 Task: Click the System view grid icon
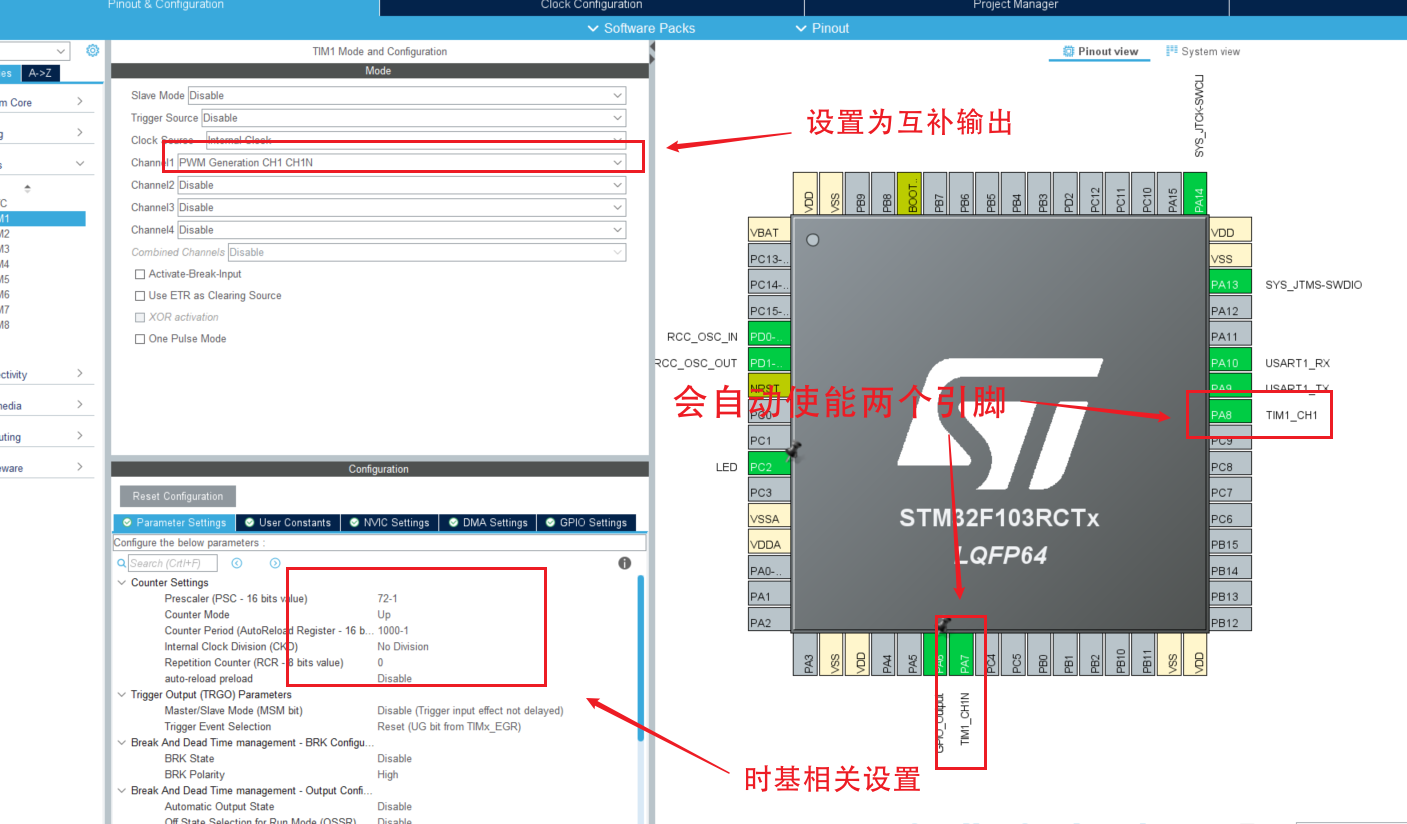click(1172, 51)
